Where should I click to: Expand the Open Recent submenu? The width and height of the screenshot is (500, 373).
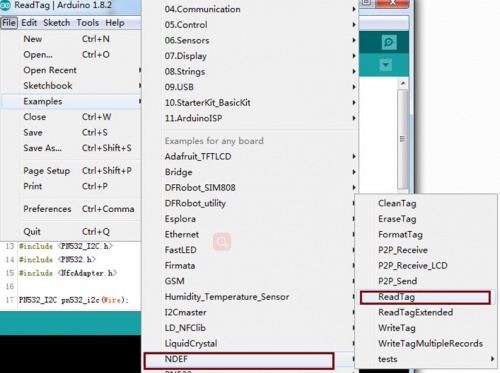[x=71, y=70]
